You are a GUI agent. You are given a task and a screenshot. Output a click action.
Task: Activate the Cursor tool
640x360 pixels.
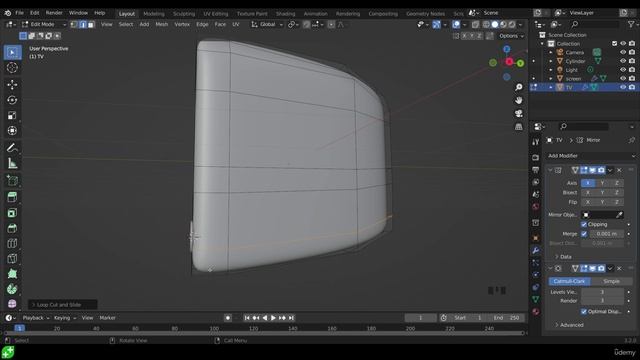pos(12,68)
